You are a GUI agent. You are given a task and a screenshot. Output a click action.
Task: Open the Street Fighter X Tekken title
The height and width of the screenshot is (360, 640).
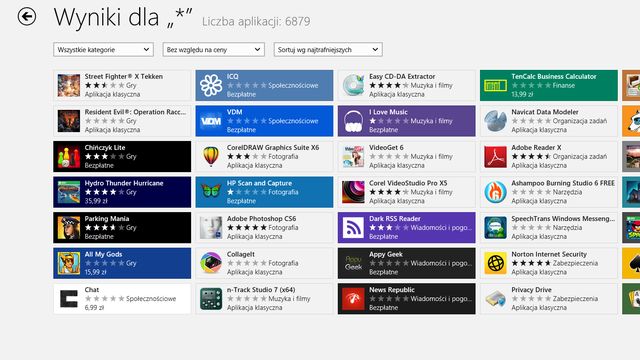coord(124,76)
